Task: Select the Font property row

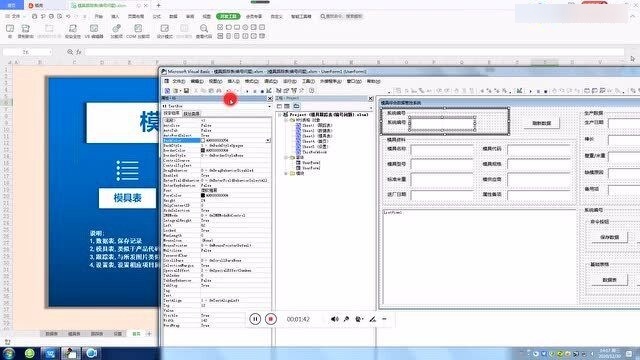Action: point(216,190)
